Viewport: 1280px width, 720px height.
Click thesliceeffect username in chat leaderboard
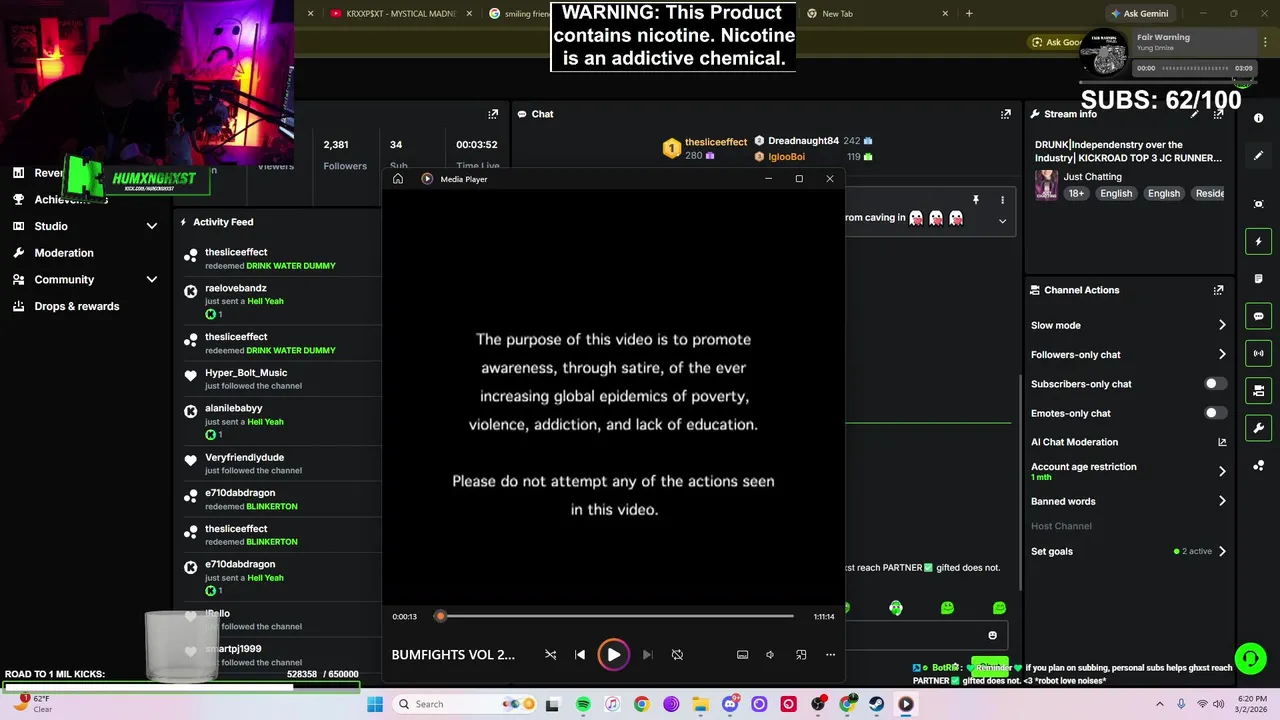716,143
